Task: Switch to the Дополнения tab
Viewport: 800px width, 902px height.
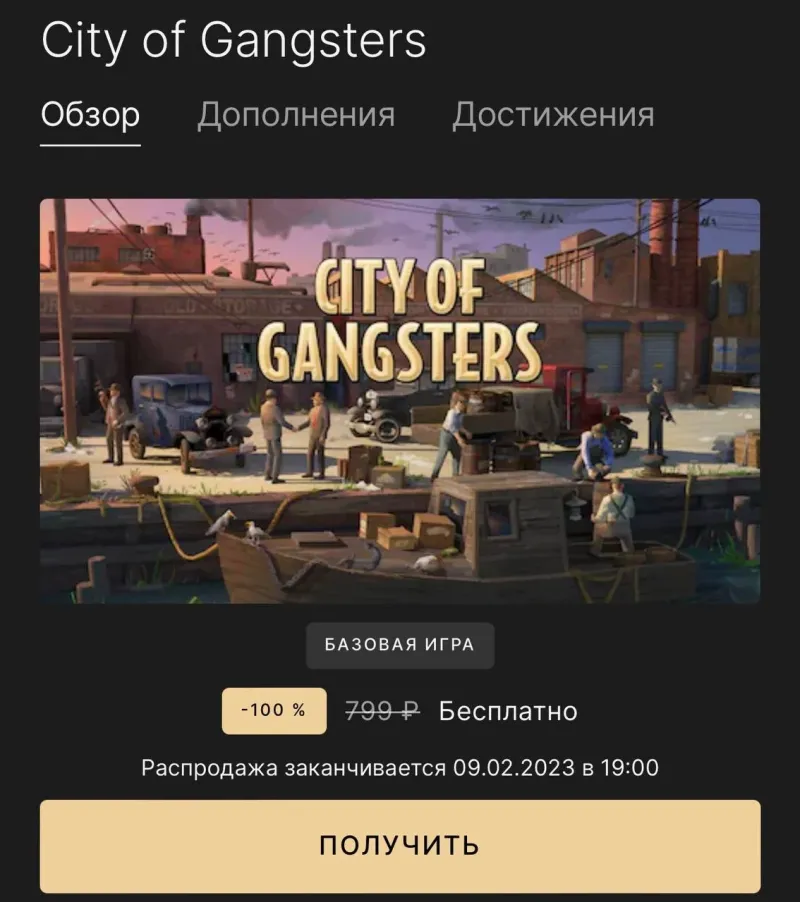Action: point(296,115)
